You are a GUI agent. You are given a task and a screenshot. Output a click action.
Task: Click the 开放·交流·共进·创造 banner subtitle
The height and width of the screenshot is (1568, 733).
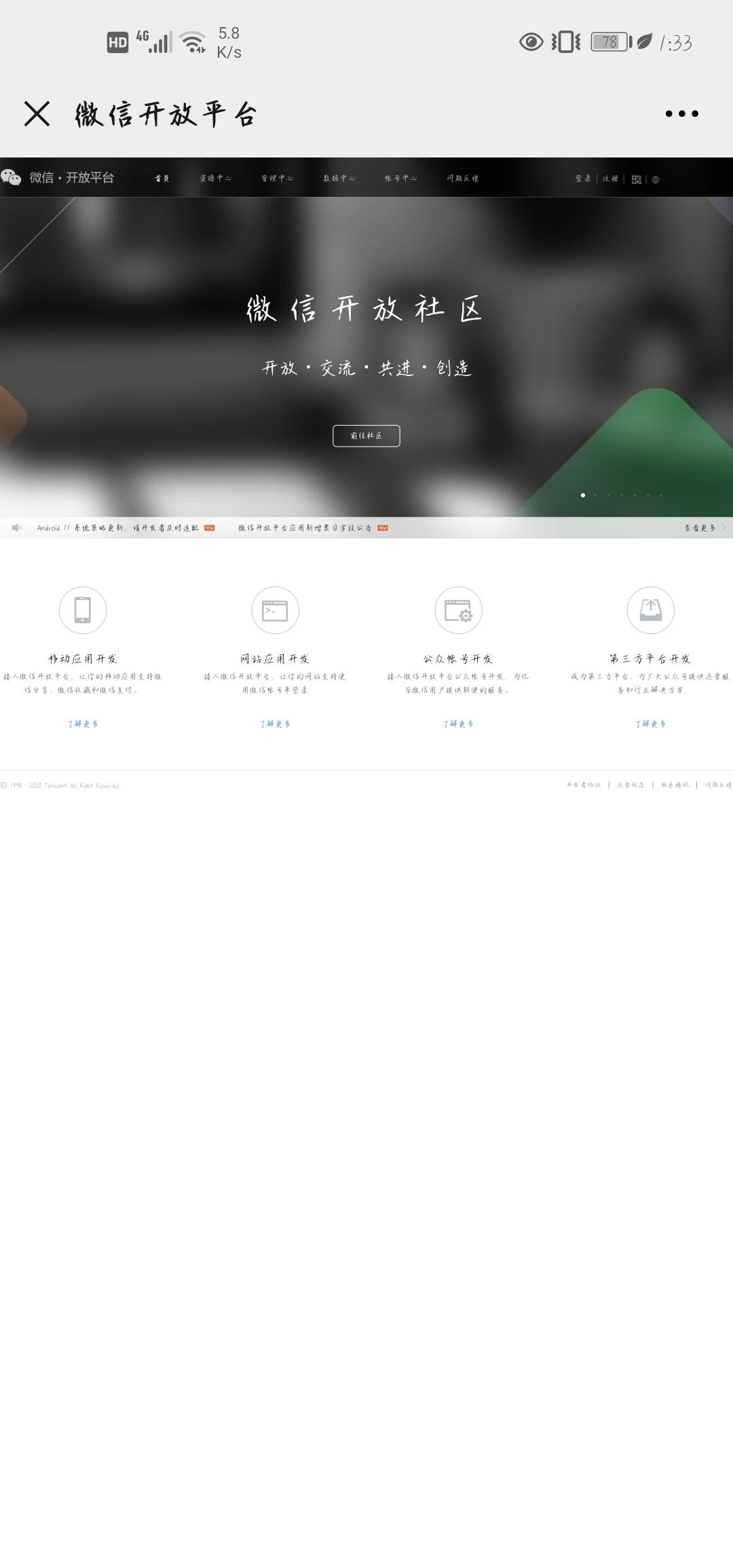pyautogui.click(x=366, y=368)
